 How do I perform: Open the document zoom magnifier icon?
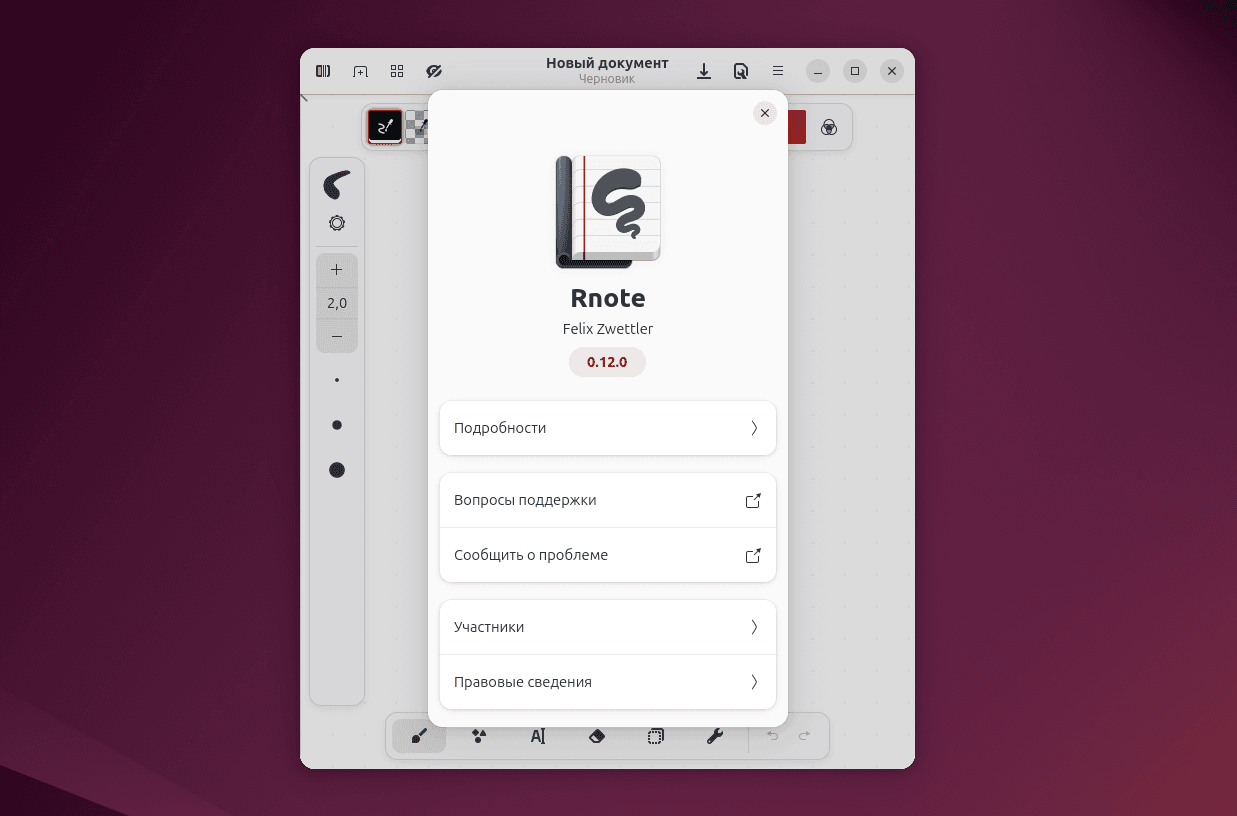pyautogui.click(x=741, y=71)
